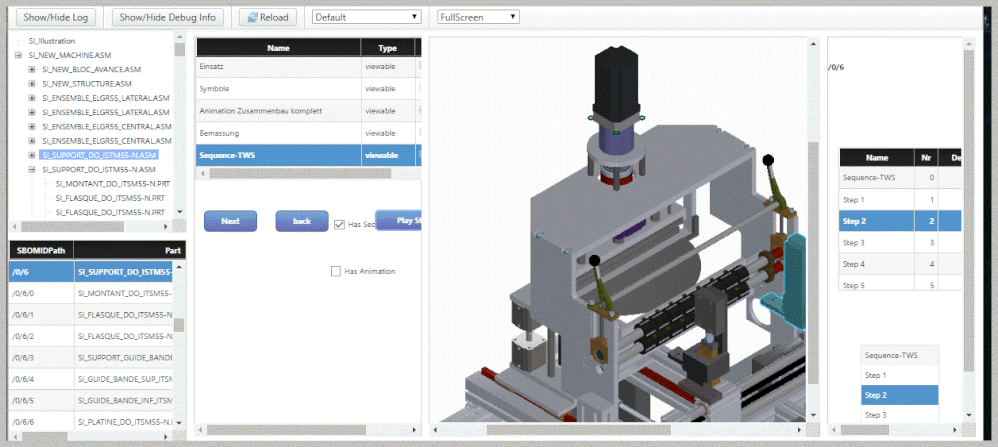Click down arrow of SBOM part table scrollbar
This screenshot has width=998, height=447.
tap(179, 422)
